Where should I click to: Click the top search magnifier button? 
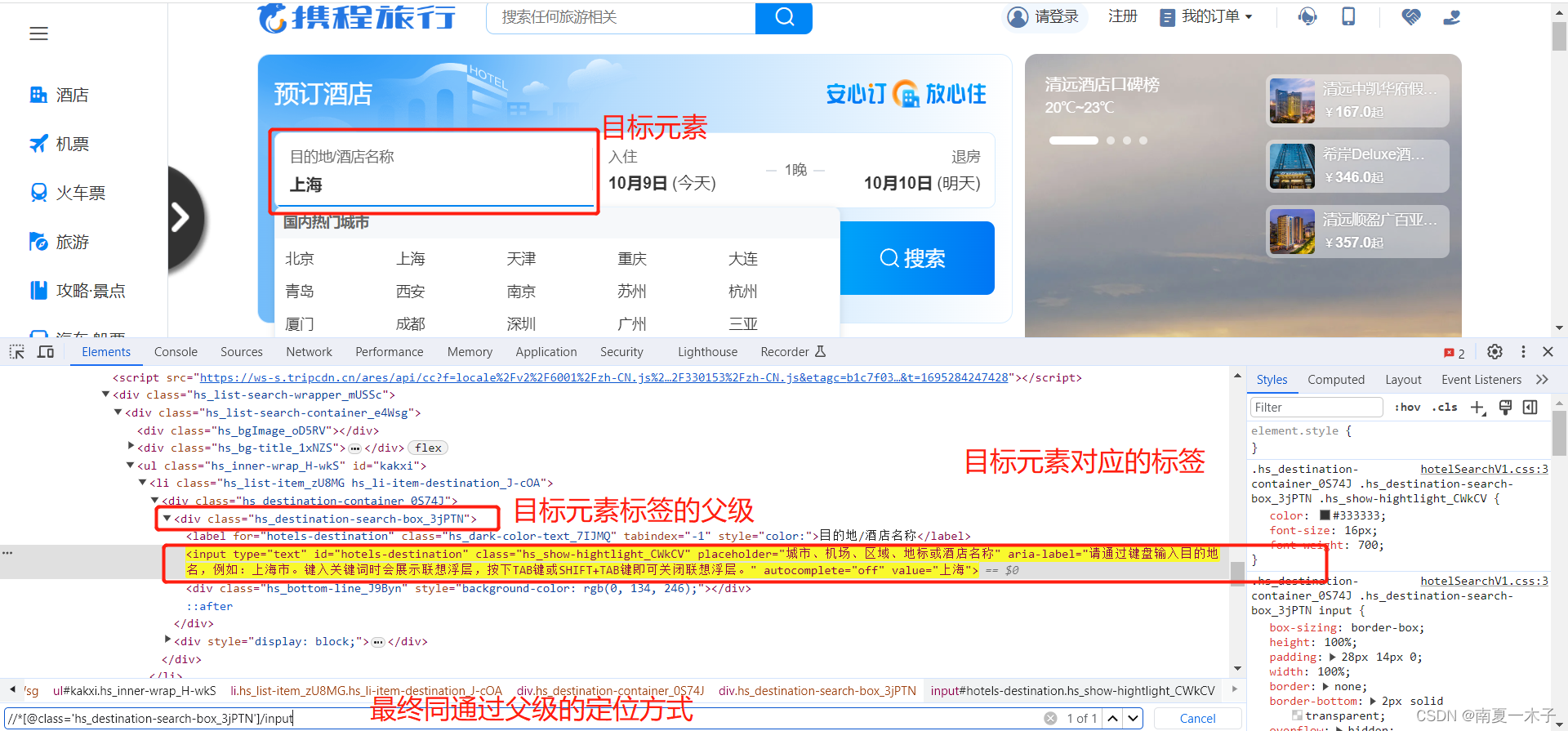tap(784, 17)
